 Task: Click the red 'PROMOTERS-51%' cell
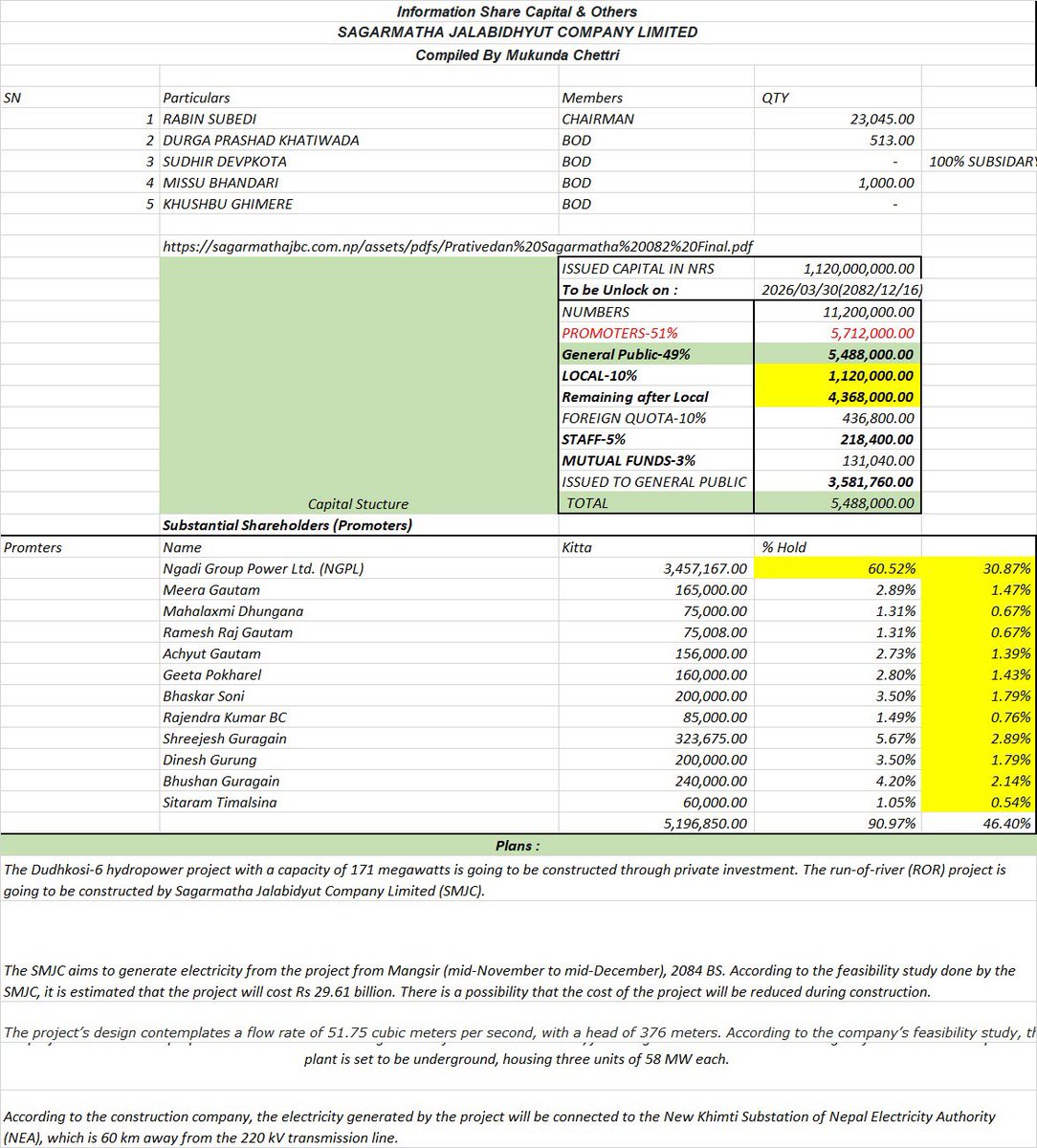click(655, 333)
